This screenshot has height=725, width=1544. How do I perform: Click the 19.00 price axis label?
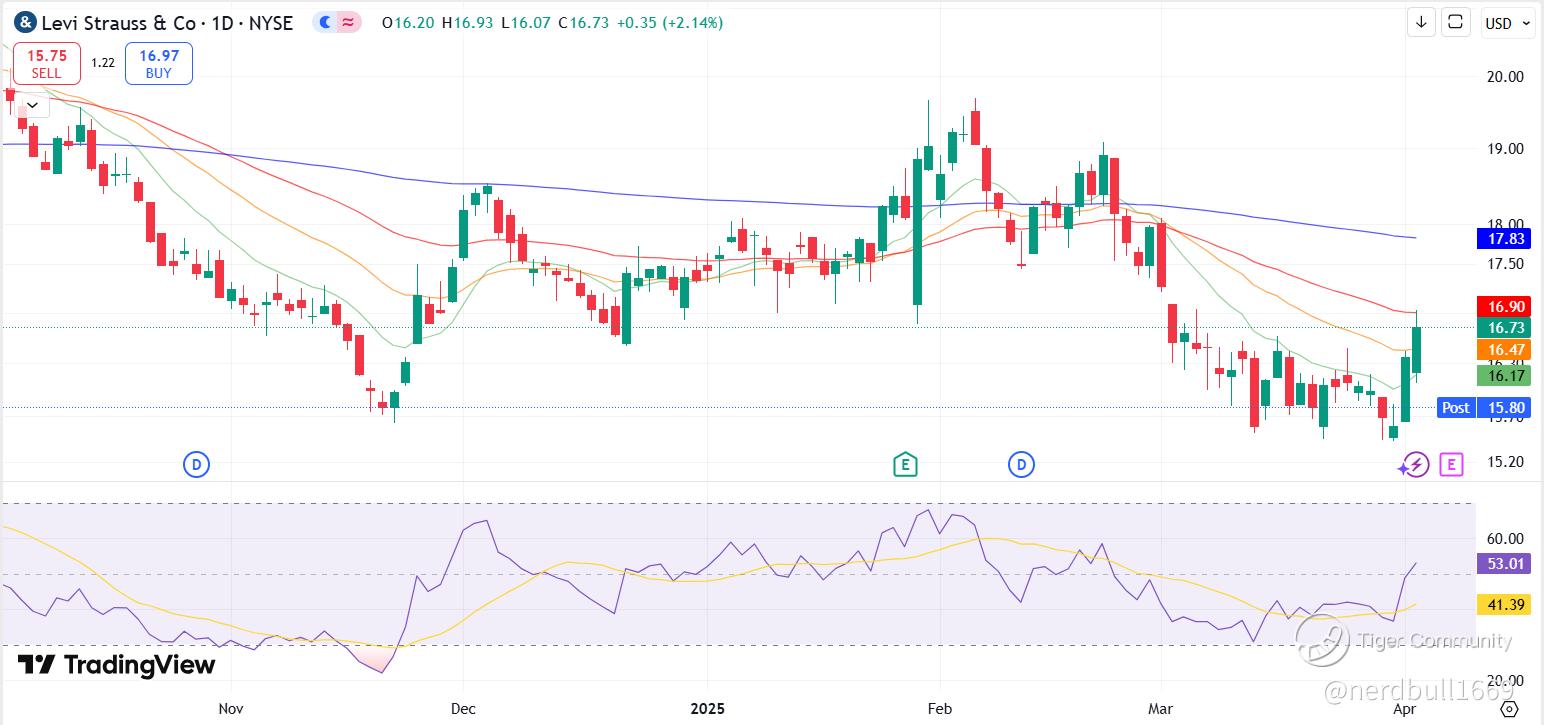[1505, 149]
